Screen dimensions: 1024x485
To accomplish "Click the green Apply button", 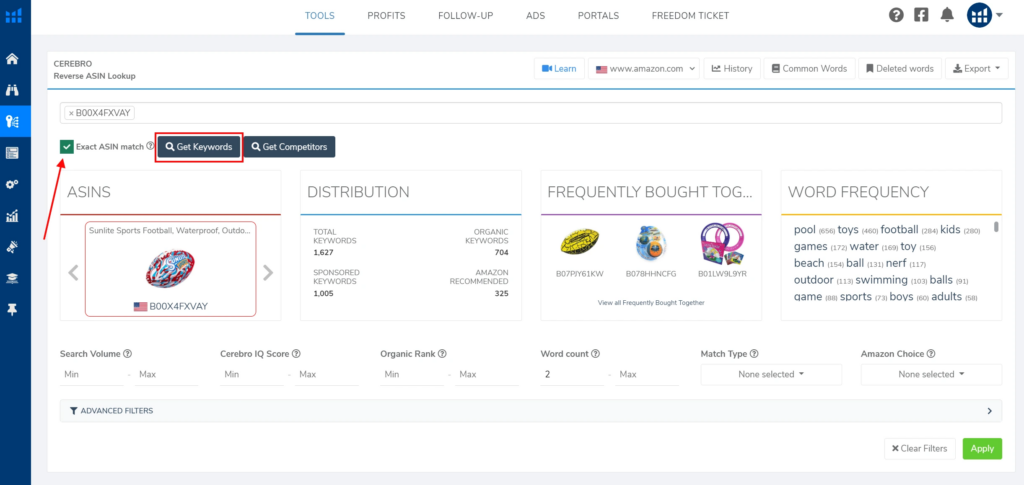I will [982, 448].
